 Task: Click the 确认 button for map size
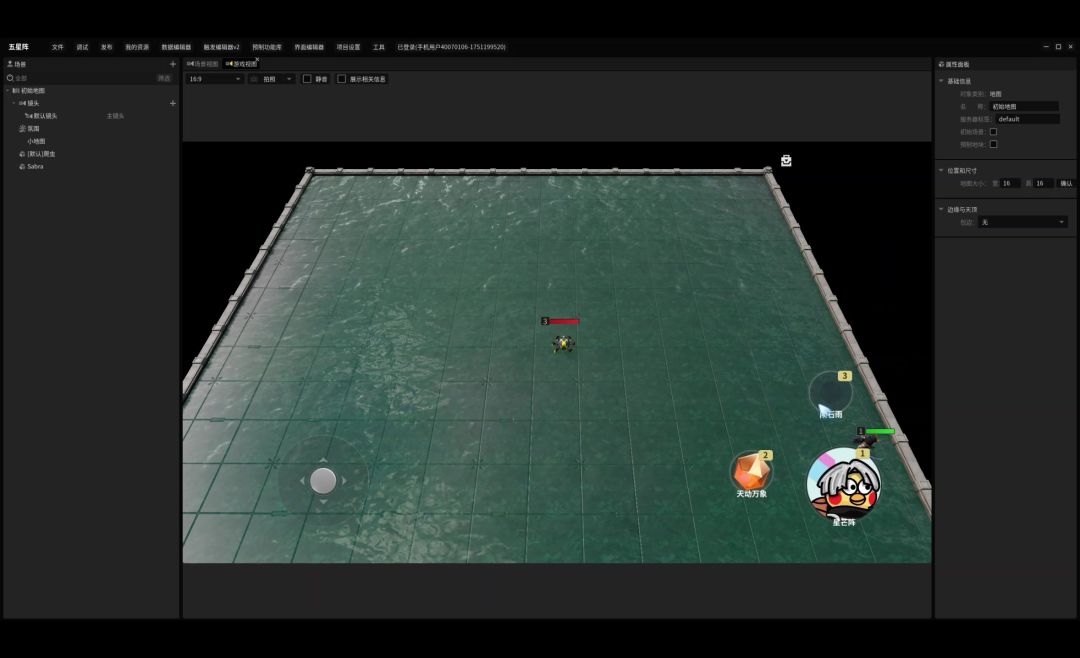tap(1066, 183)
